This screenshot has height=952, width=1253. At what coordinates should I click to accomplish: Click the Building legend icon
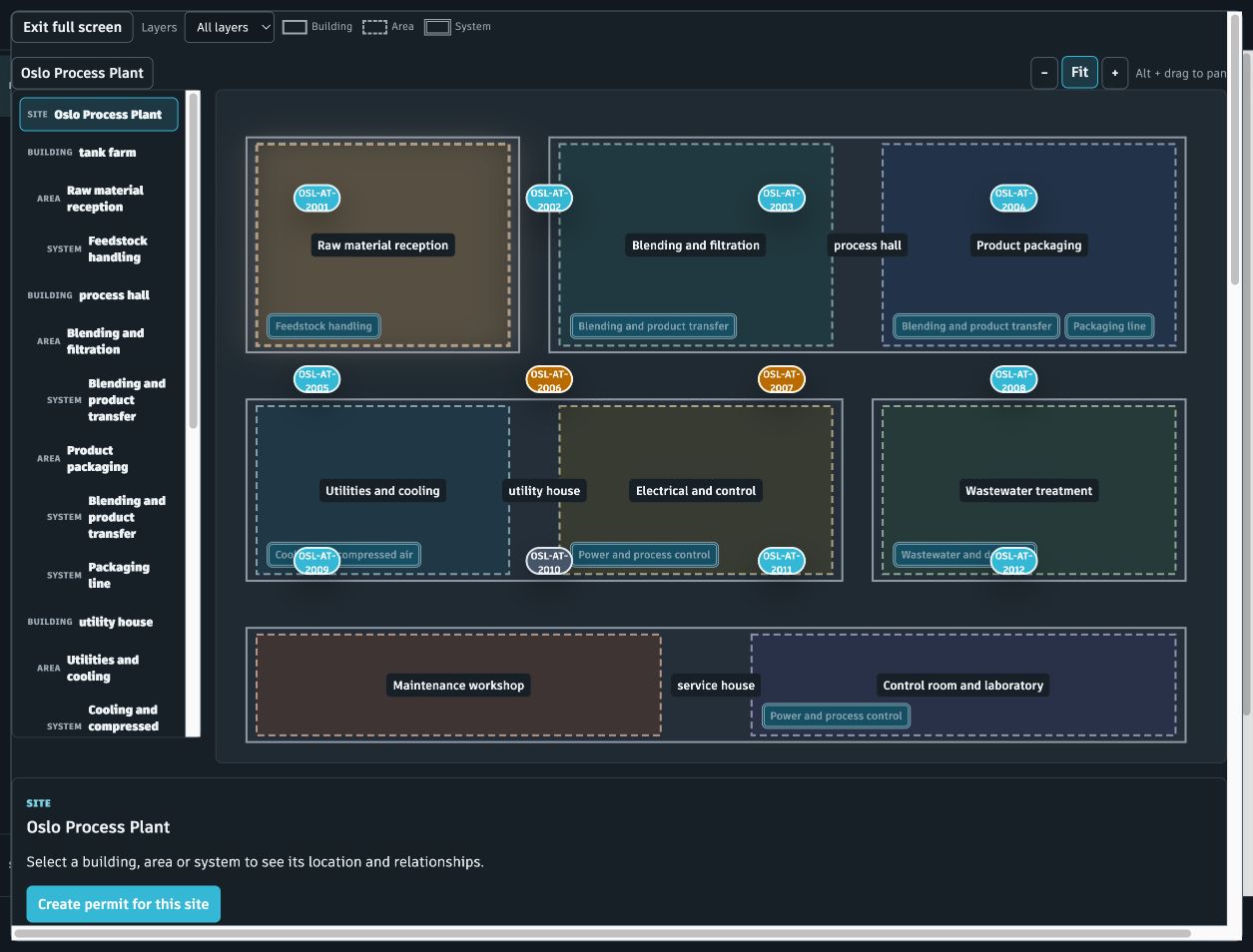pos(295,27)
